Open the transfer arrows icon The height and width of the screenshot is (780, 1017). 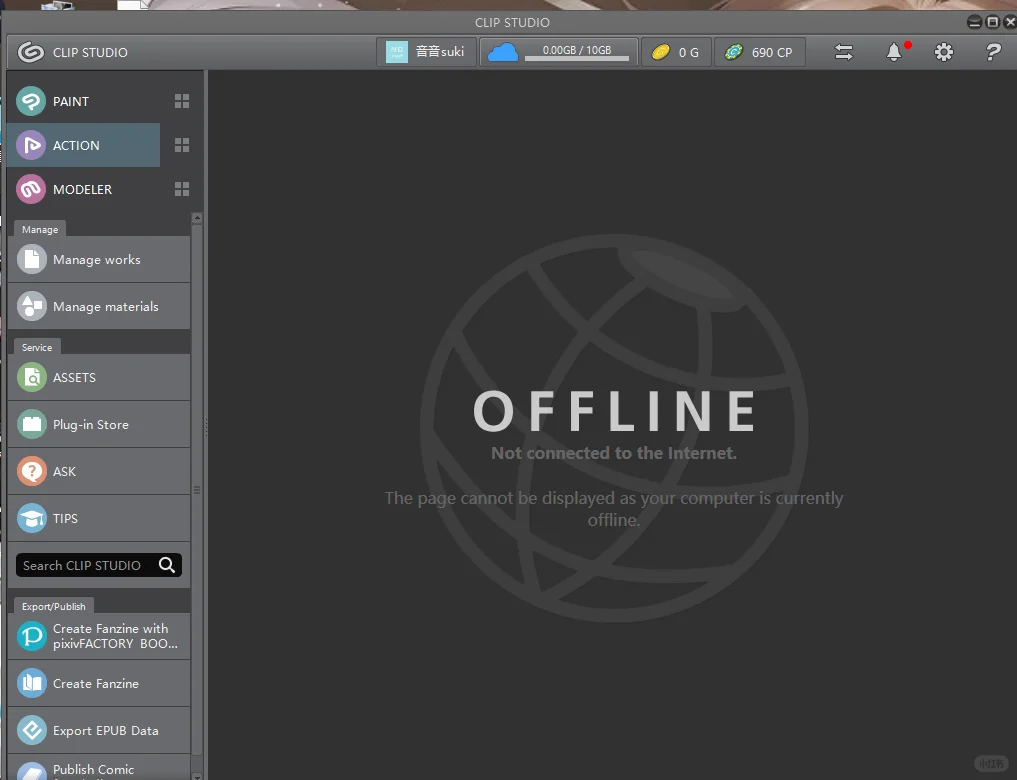pyautogui.click(x=844, y=52)
